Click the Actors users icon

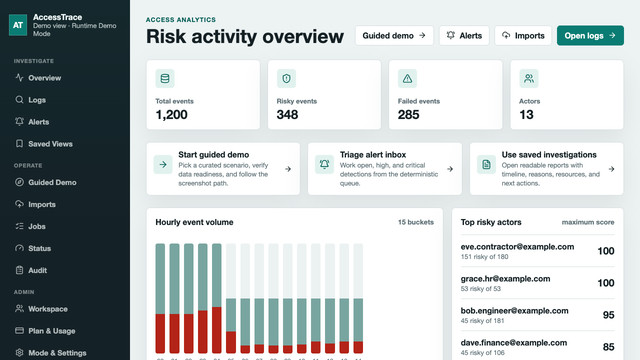tap(529, 78)
